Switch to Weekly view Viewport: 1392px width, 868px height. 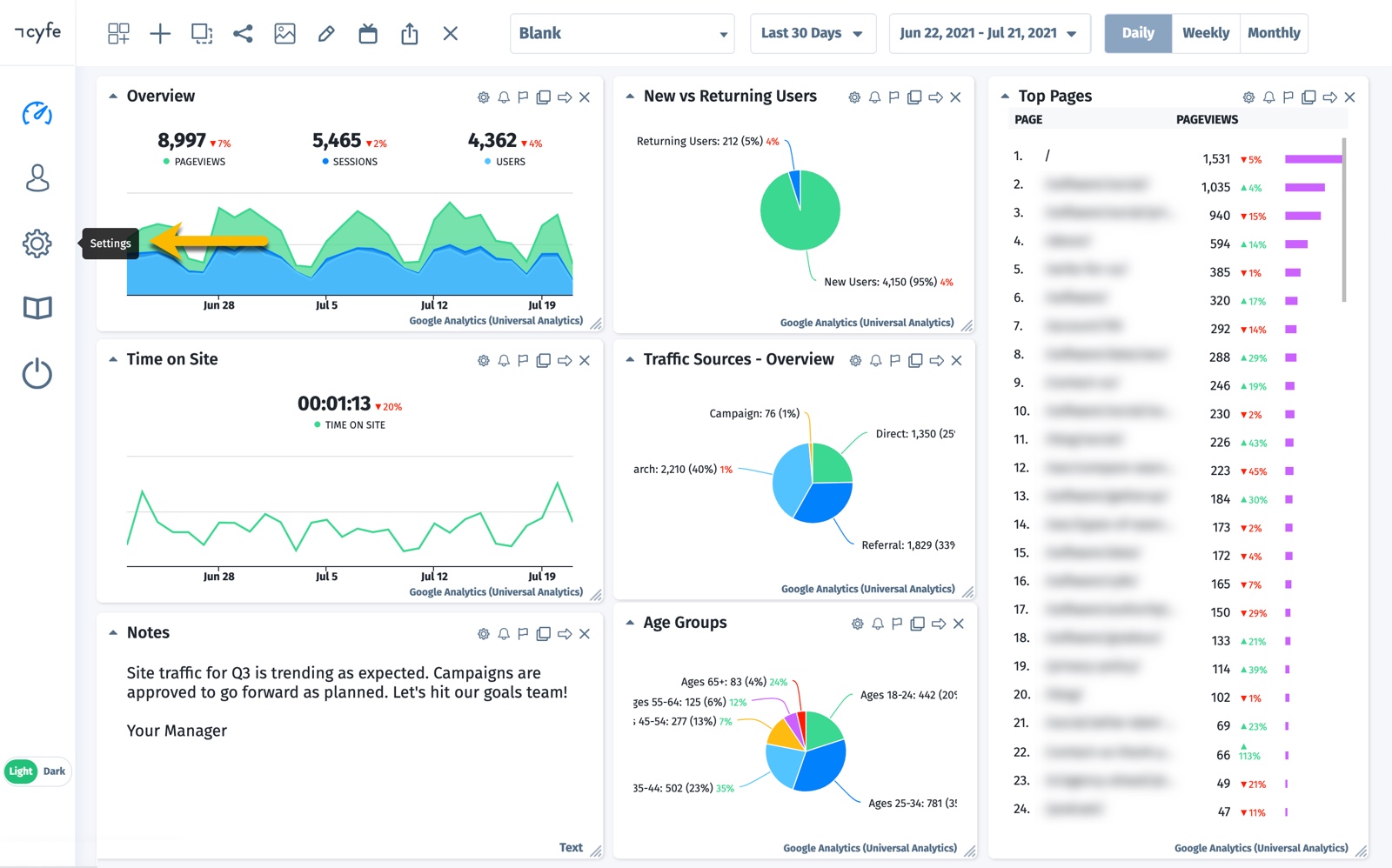[1205, 33]
